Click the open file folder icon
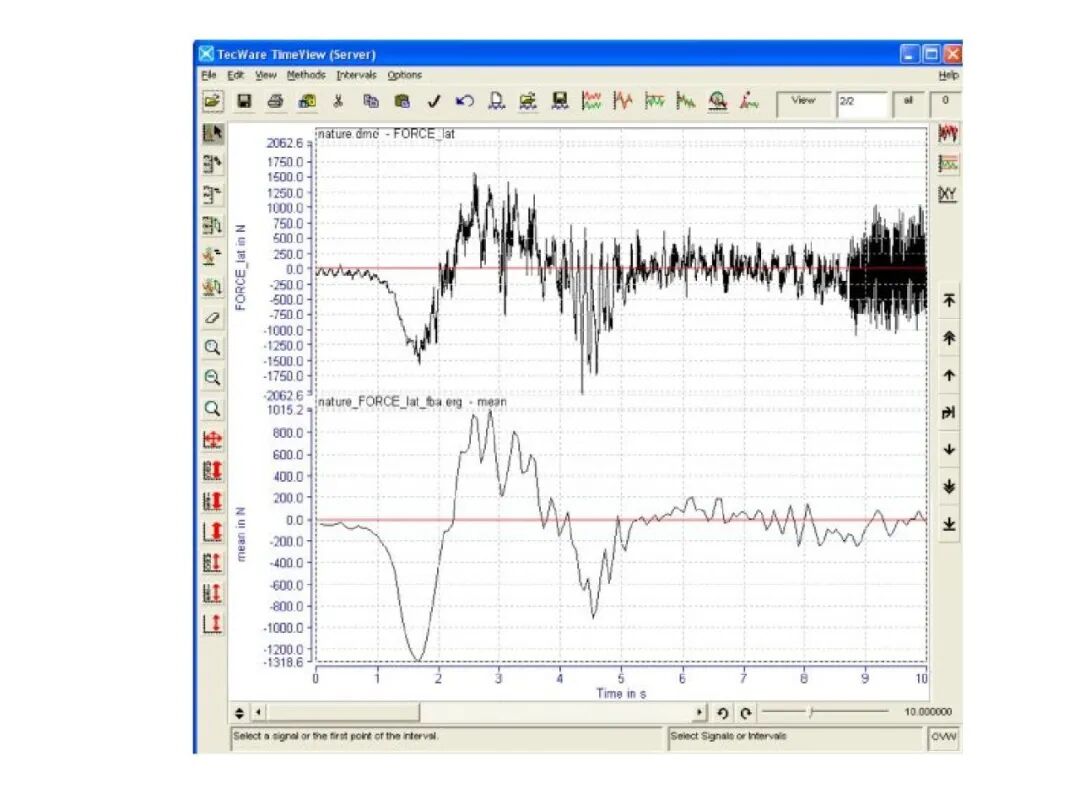 [212, 101]
